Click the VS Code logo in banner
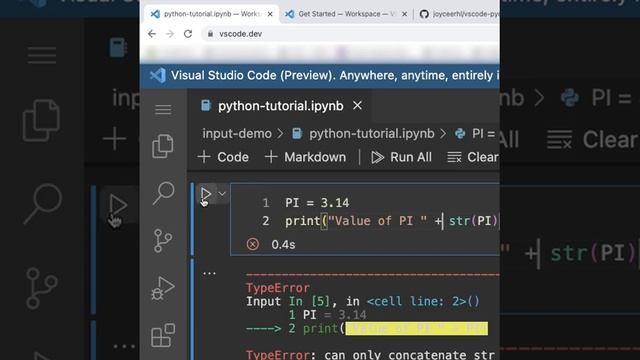640x360 pixels. click(x=157, y=76)
